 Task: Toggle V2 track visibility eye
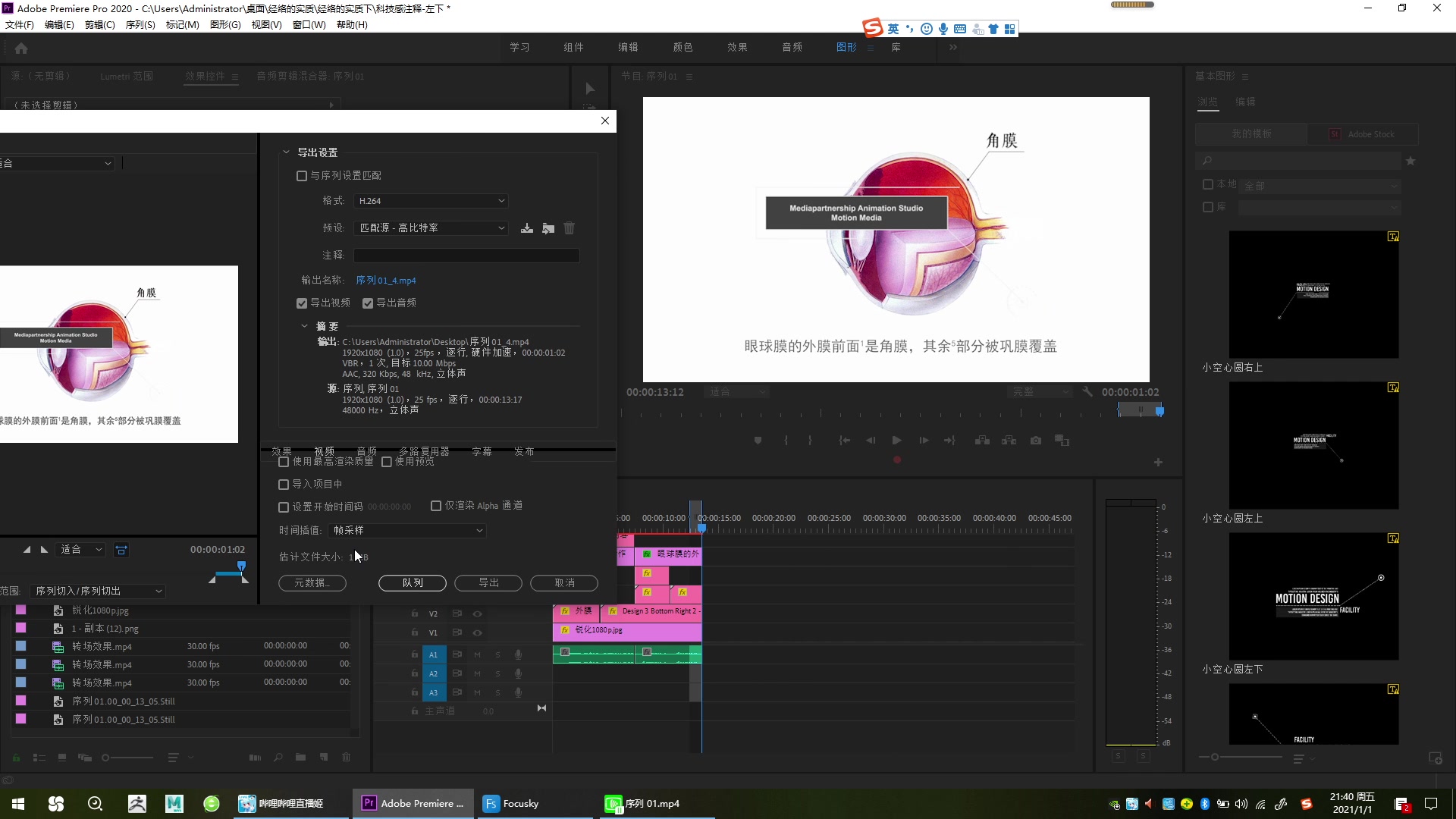(477, 613)
